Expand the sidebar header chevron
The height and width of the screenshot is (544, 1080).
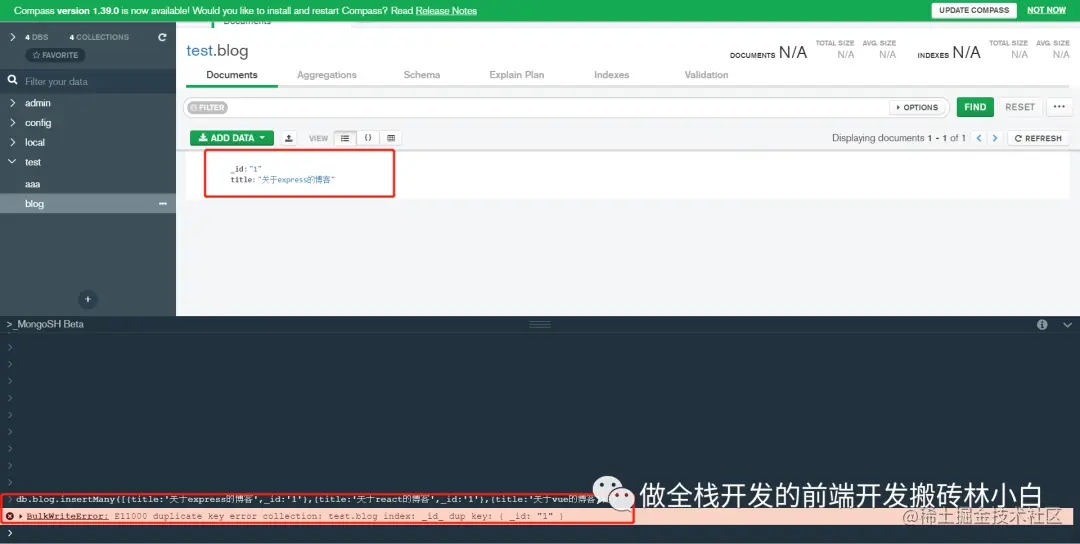(12, 37)
